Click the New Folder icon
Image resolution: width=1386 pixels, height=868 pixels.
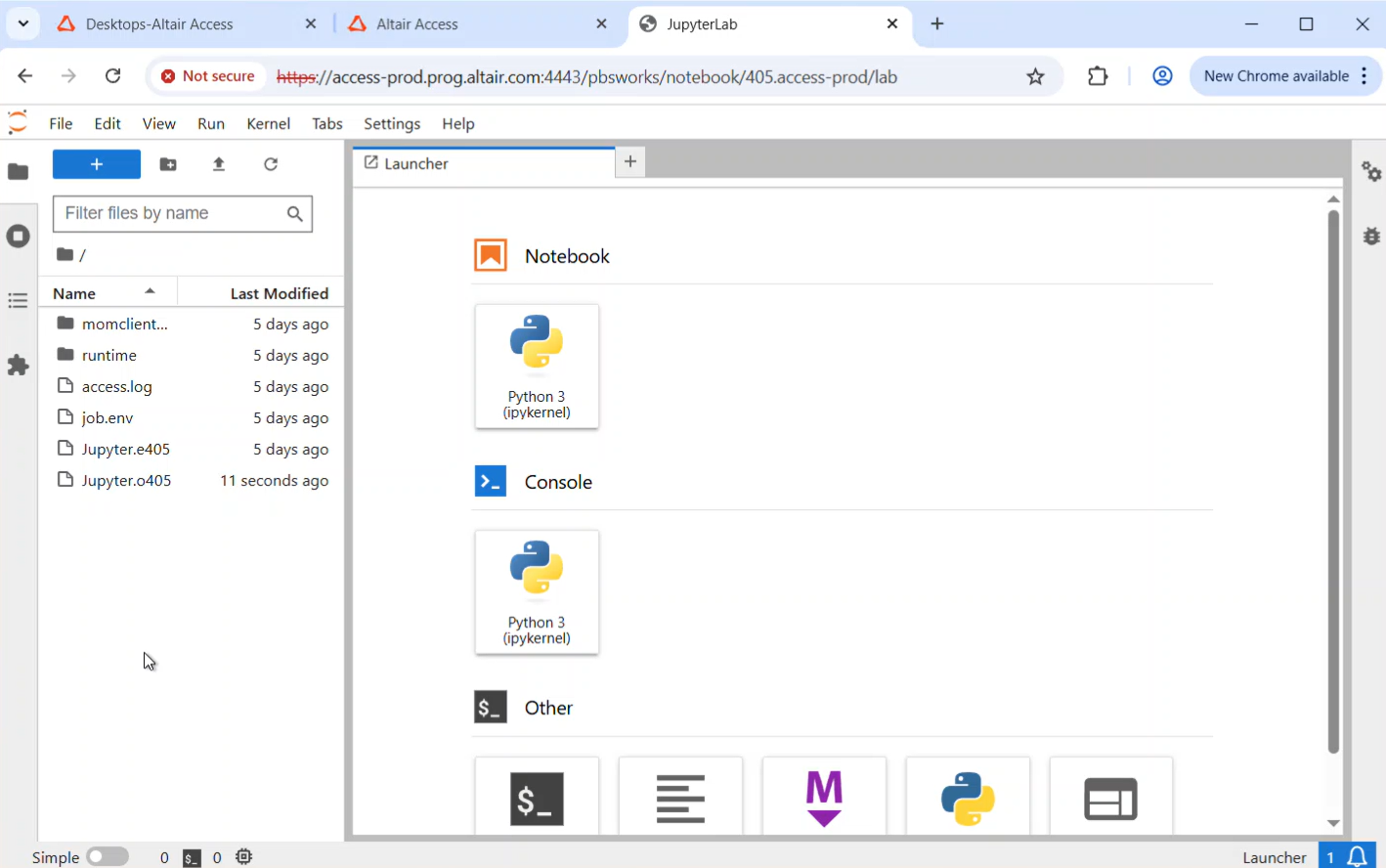coord(168,164)
